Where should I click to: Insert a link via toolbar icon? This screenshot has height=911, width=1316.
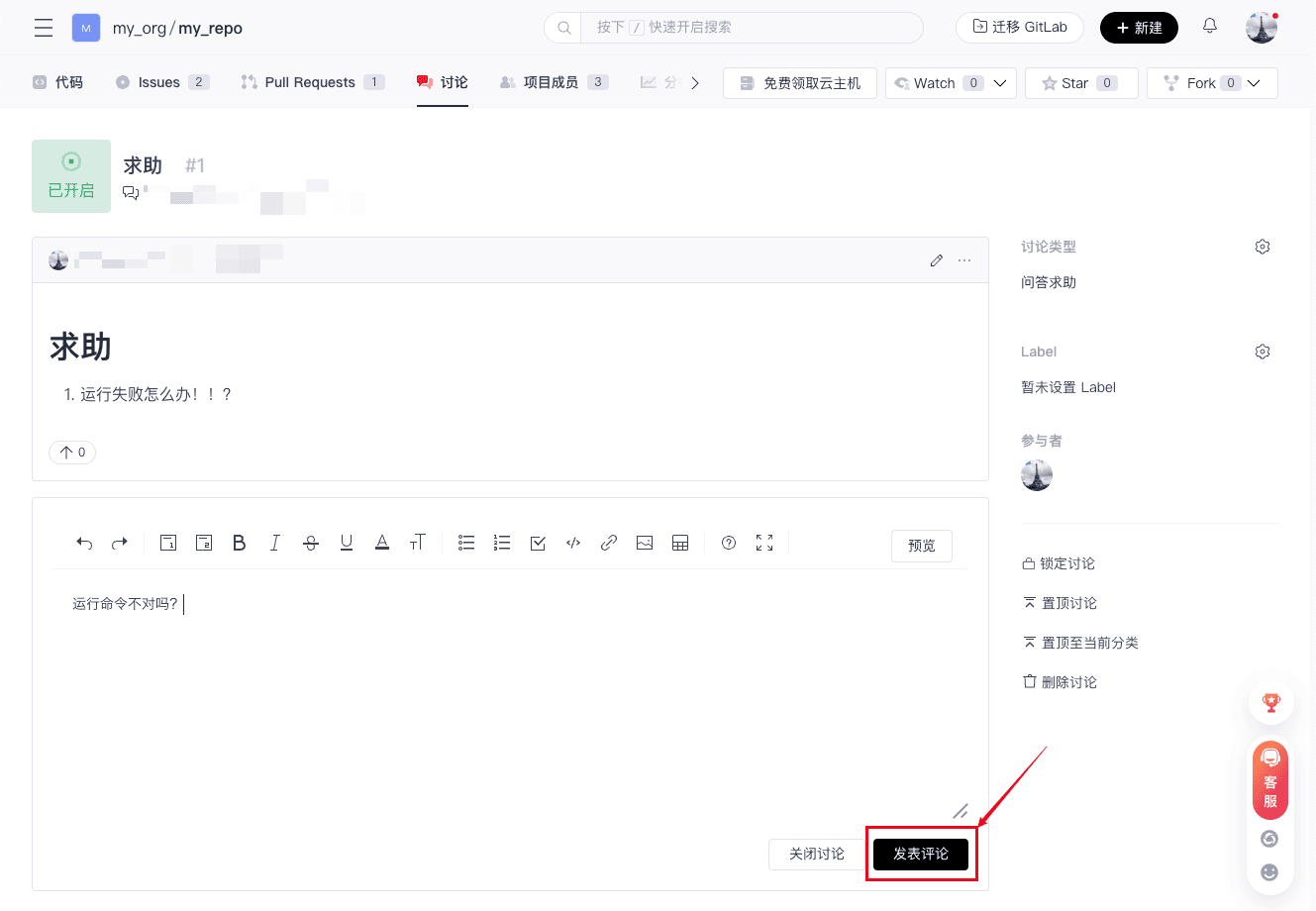pyautogui.click(x=609, y=543)
